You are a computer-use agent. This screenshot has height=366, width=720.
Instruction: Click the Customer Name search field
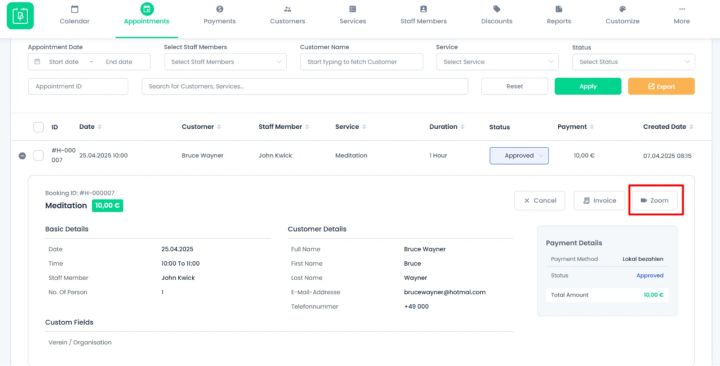pyautogui.click(x=361, y=62)
